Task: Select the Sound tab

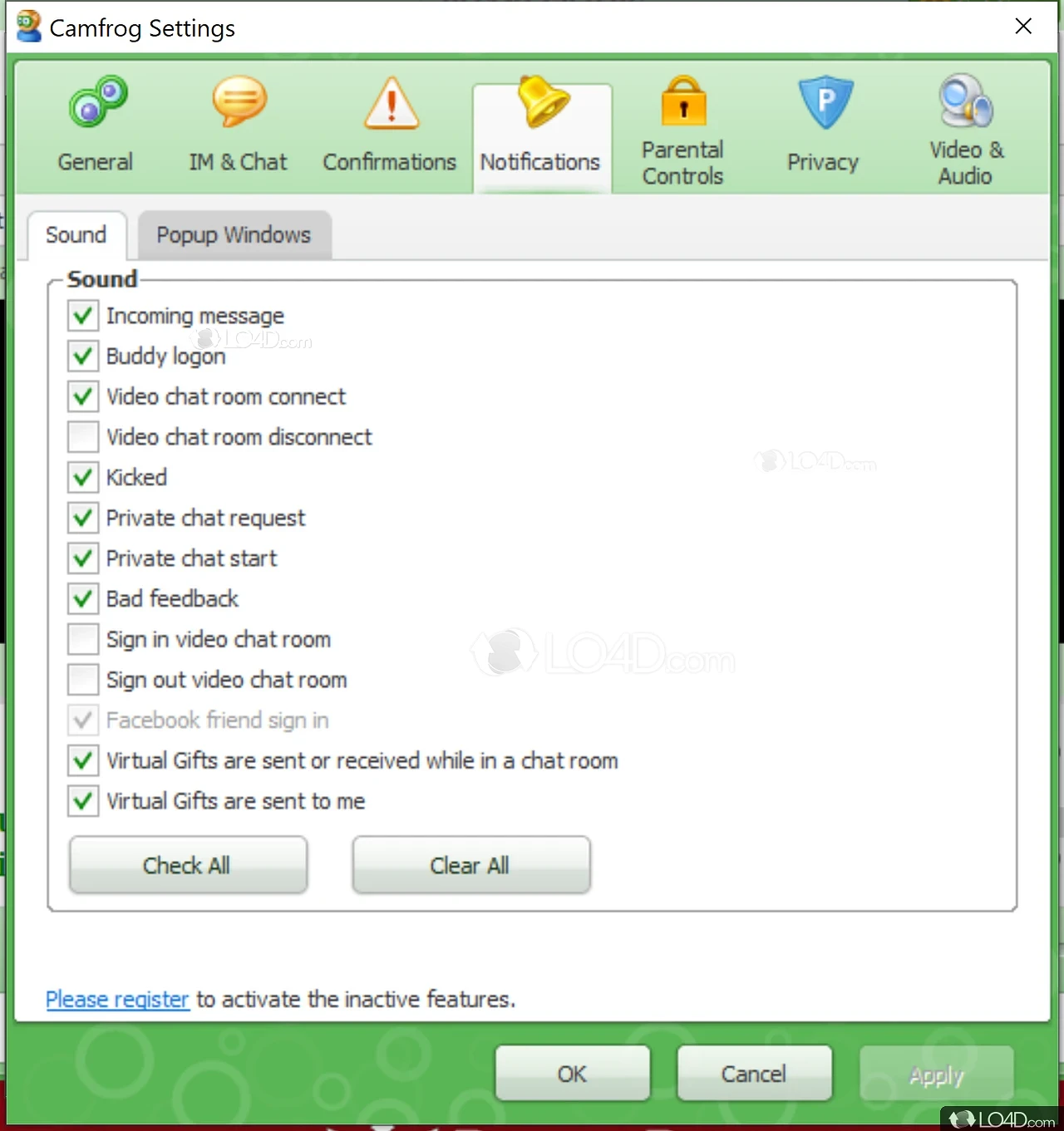Action: pyautogui.click(x=76, y=235)
